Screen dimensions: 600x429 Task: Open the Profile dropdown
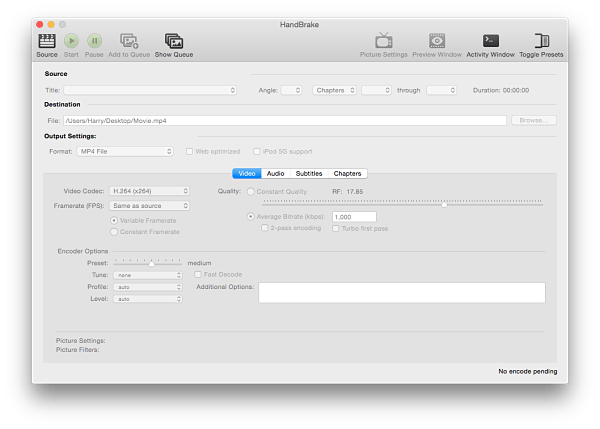[148, 287]
